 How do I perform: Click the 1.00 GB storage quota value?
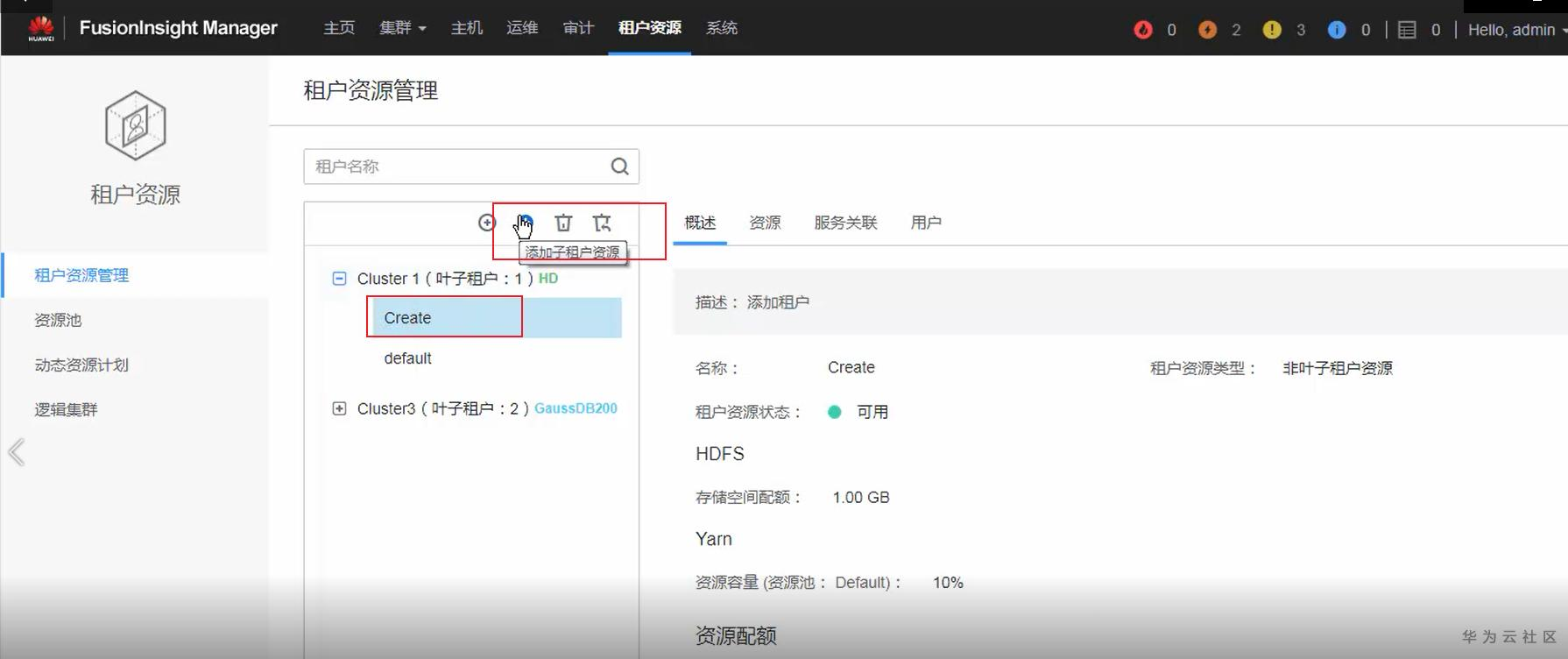pos(861,498)
